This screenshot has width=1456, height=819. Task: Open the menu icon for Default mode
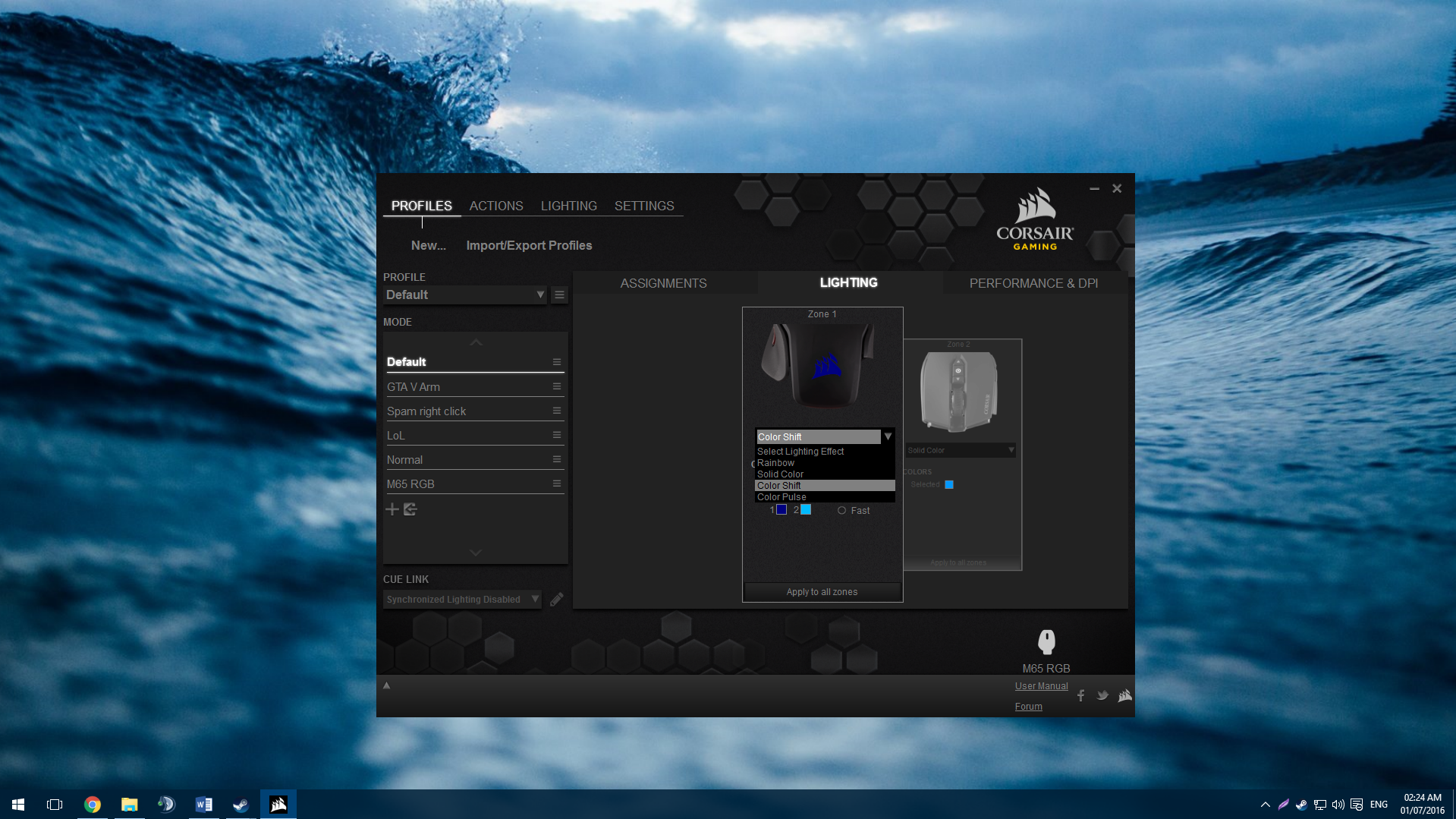pos(557,362)
